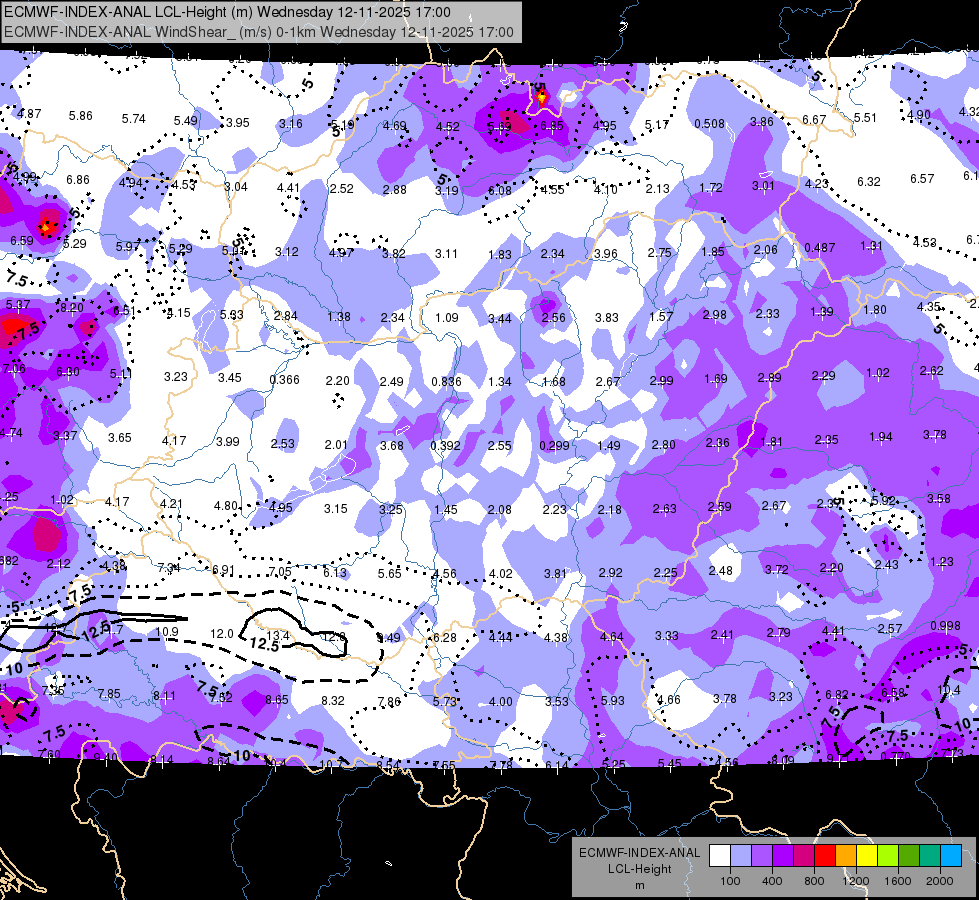The image size is (979, 900).
Task: Click the wind shear value '4.64'
Action: click(x=611, y=636)
